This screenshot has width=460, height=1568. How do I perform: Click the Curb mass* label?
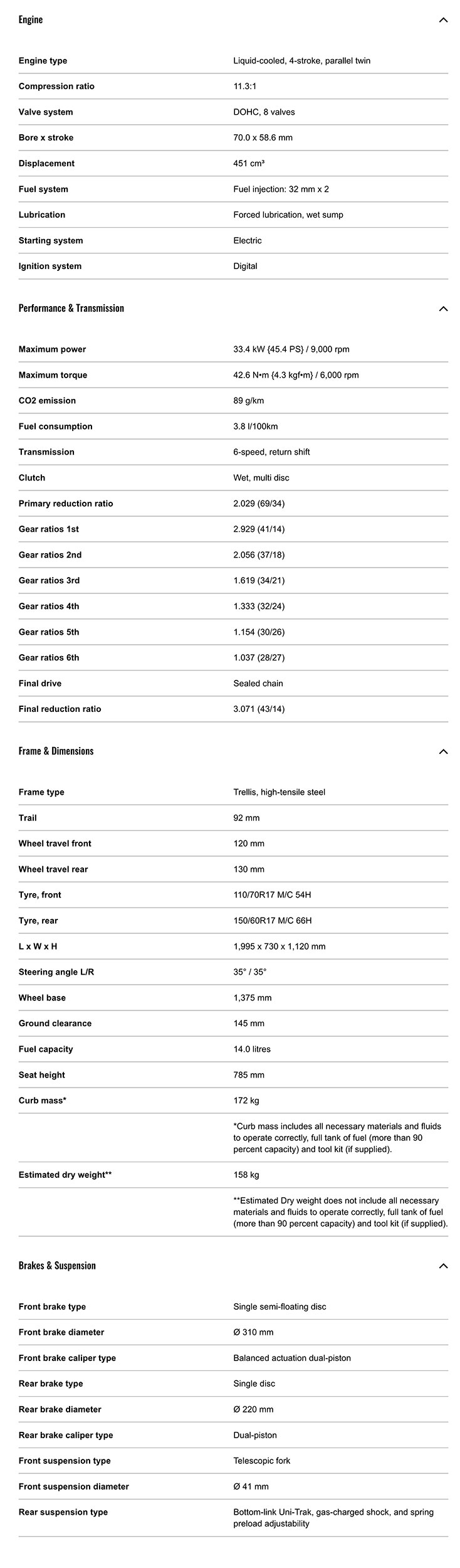point(43,1101)
